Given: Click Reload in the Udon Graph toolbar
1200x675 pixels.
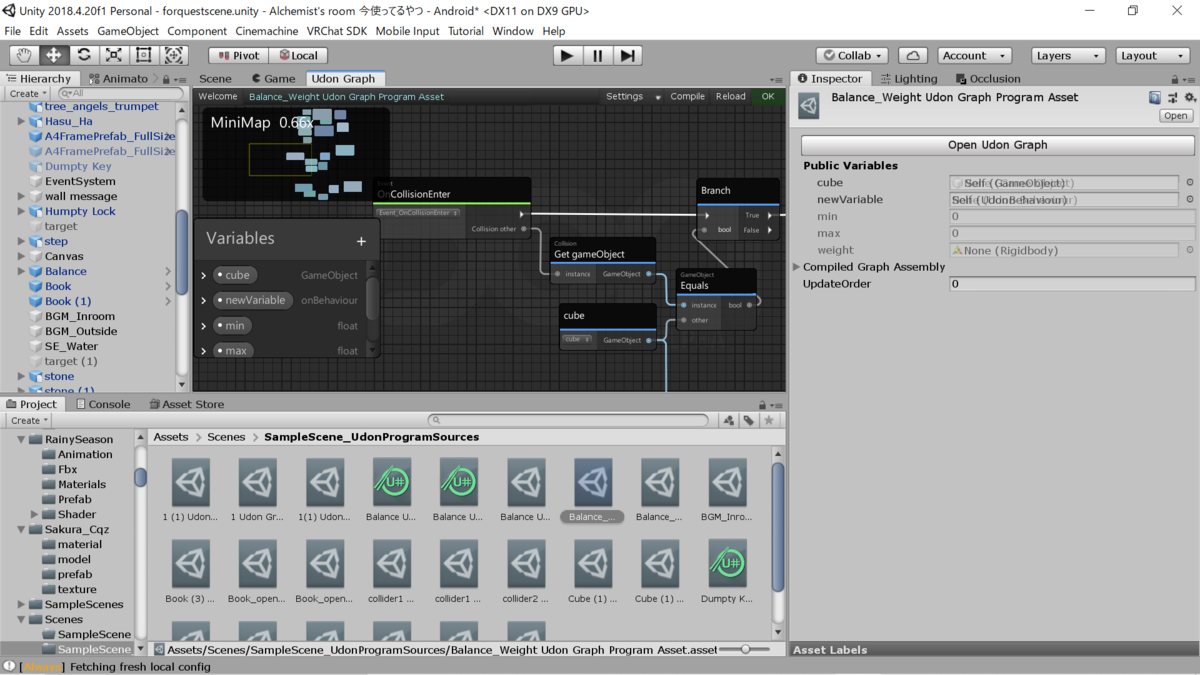Looking at the screenshot, I should click(730, 97).
